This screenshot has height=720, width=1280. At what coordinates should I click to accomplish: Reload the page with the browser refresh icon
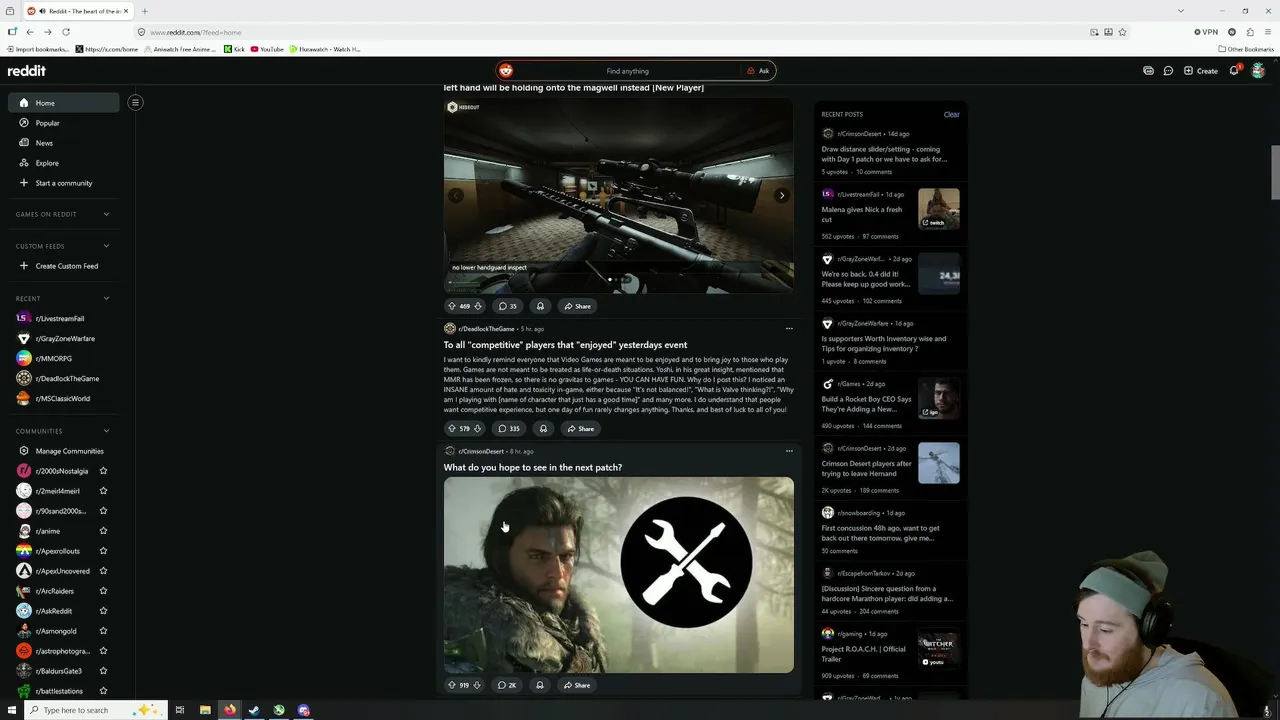[x=66, y=32]
